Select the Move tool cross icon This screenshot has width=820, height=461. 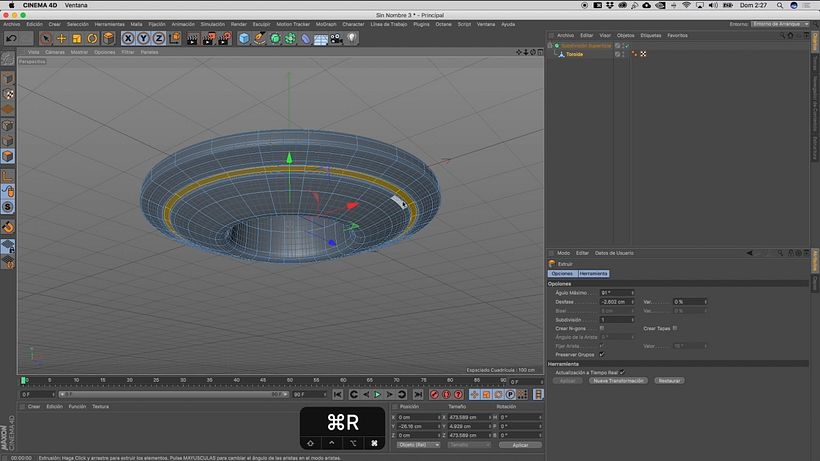61,38
